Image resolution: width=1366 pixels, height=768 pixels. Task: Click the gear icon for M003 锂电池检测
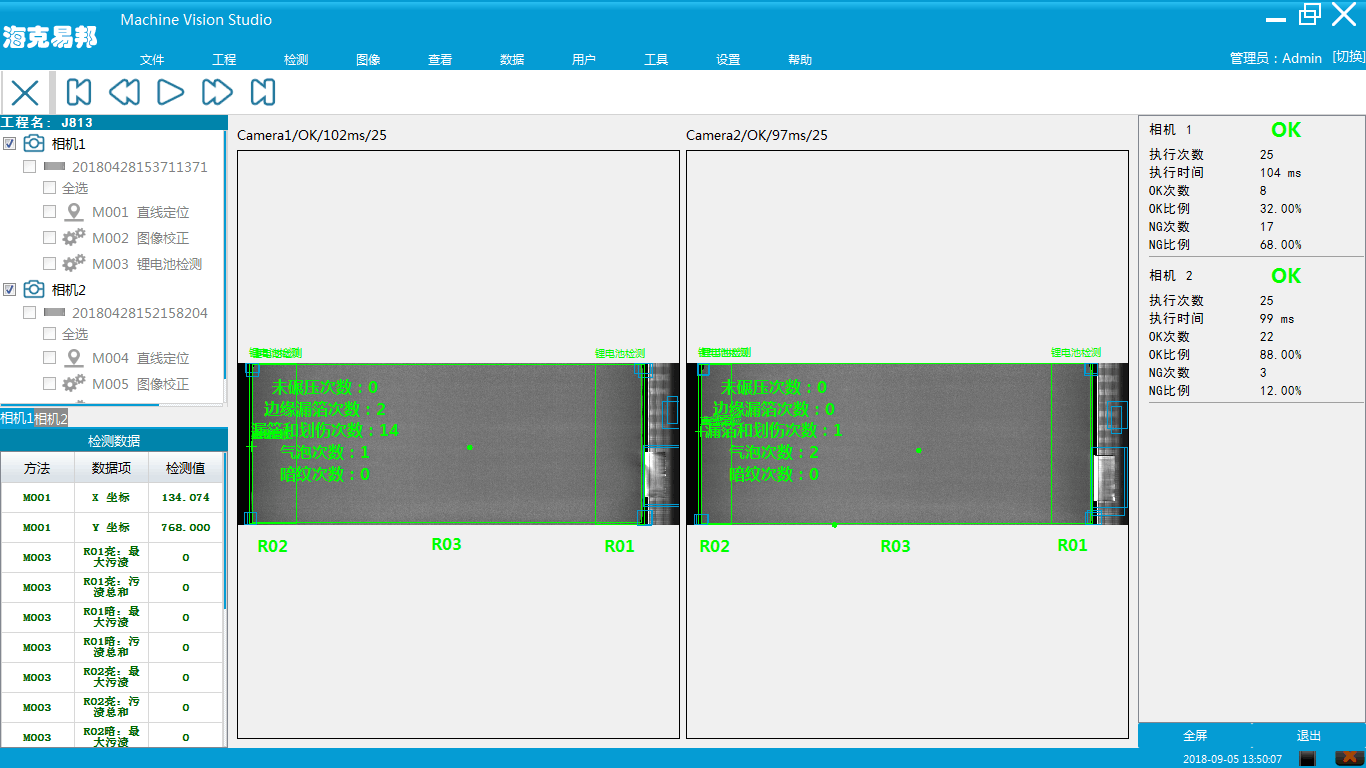(73, 264)
